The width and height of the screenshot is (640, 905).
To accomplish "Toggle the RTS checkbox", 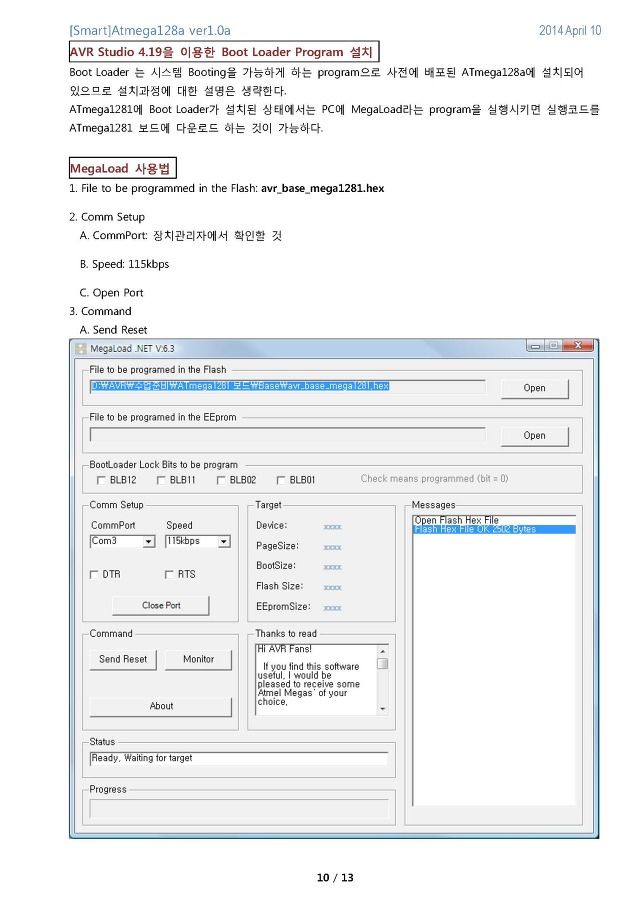I will 169,574.
